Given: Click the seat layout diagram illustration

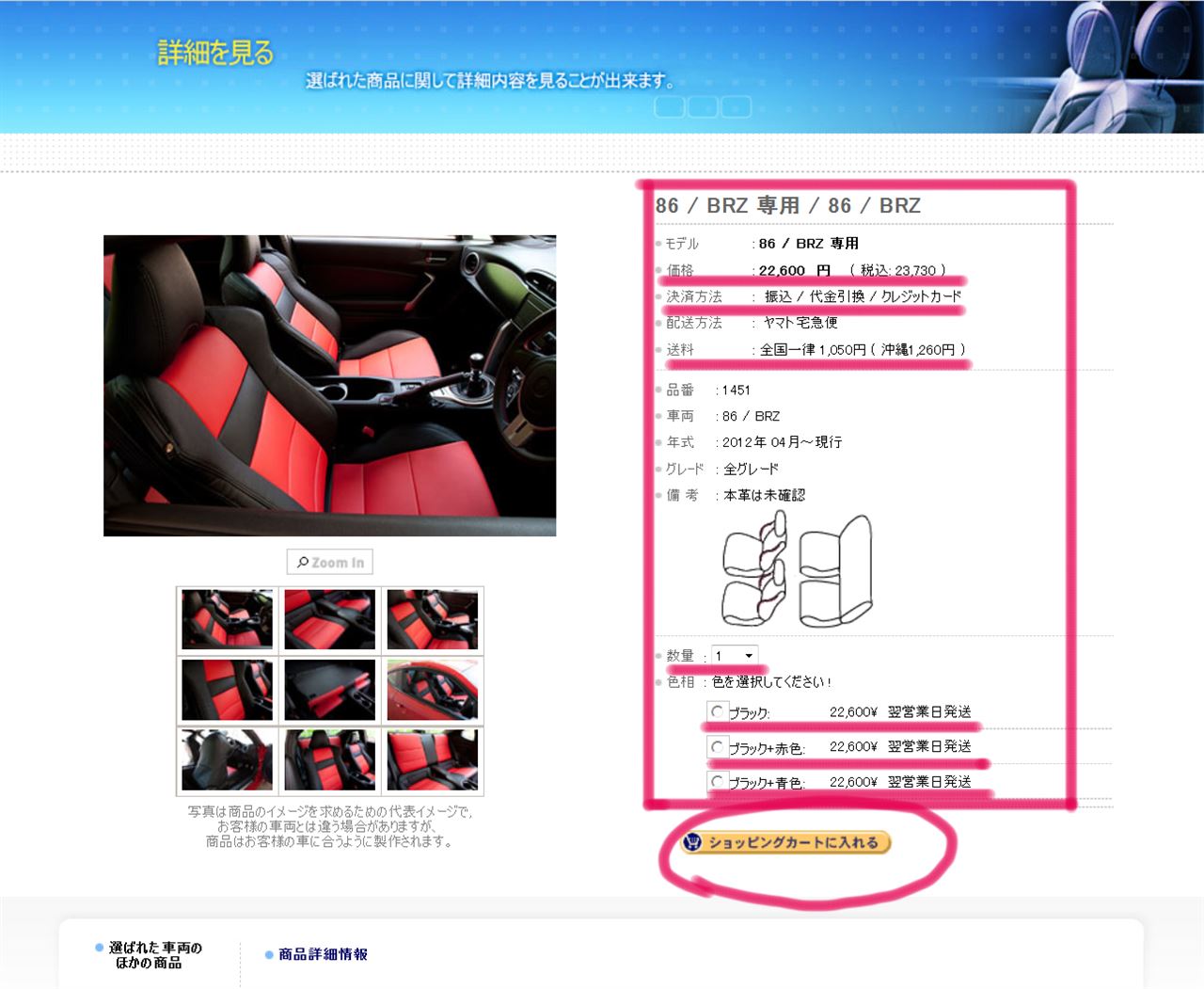Looking at the screenshot, I should click(x=797, y=570).
